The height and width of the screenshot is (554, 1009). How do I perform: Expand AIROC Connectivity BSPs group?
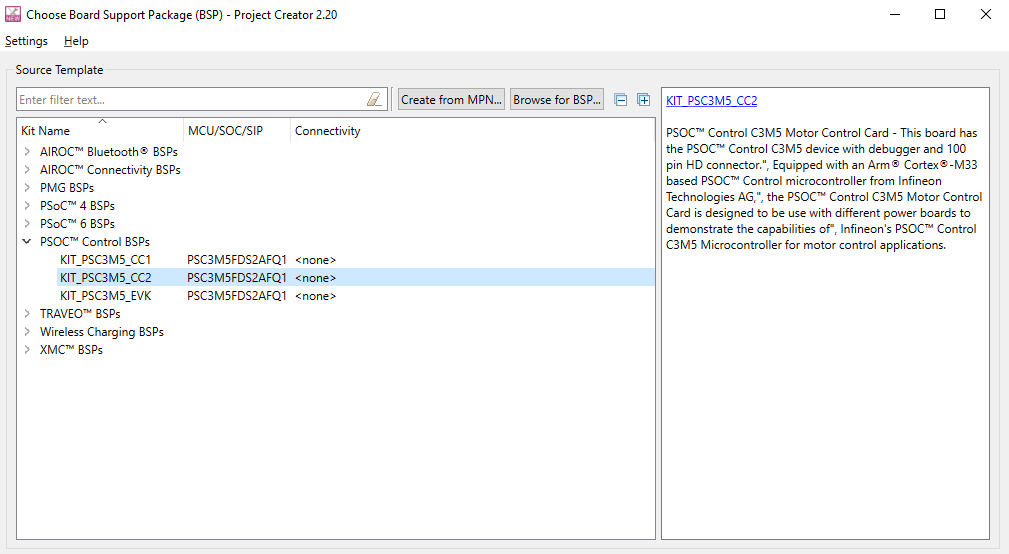[27, 170]
